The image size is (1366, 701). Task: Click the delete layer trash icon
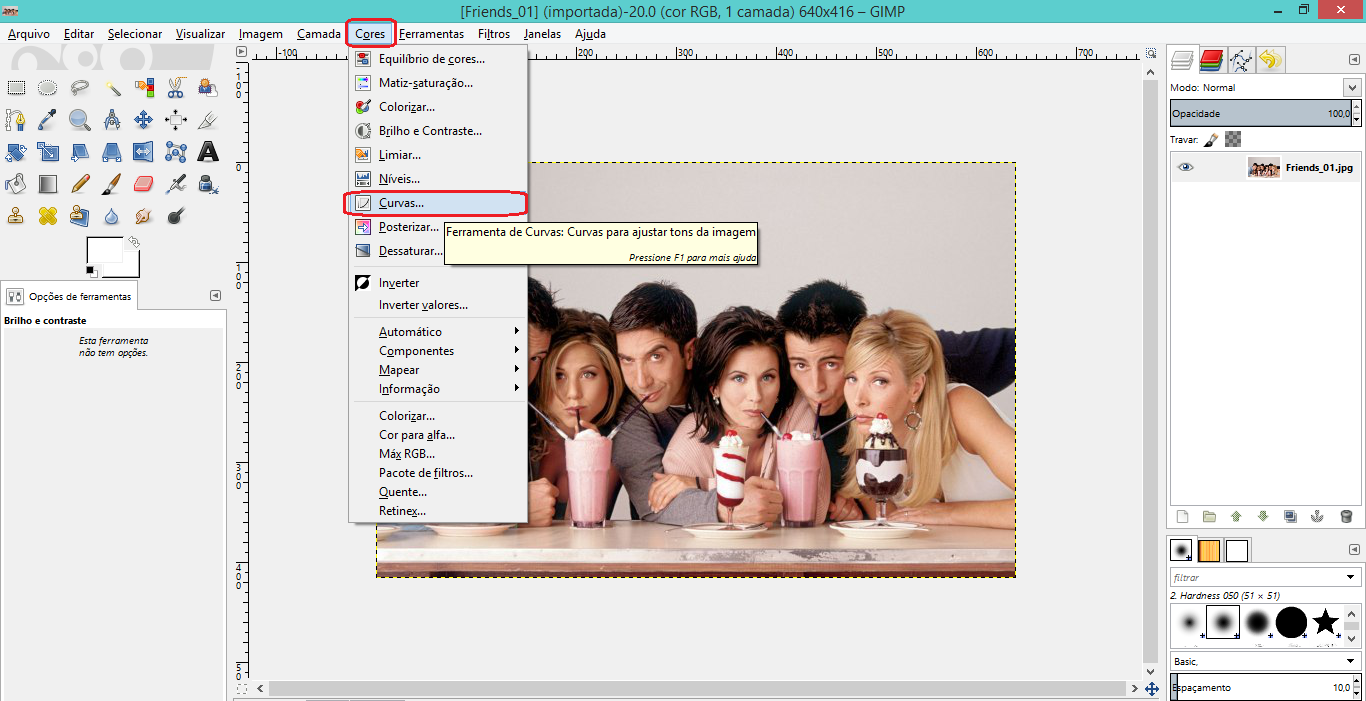pyautogui.click(x=1346, y=516)
